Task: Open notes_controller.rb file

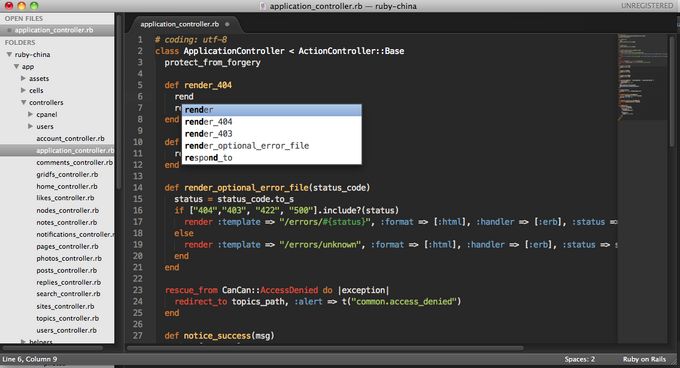Action: point(67,222)
